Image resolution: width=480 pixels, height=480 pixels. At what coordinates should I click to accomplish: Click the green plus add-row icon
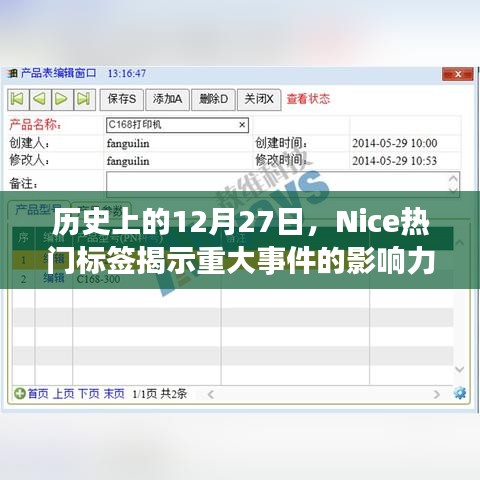(20, 394)
